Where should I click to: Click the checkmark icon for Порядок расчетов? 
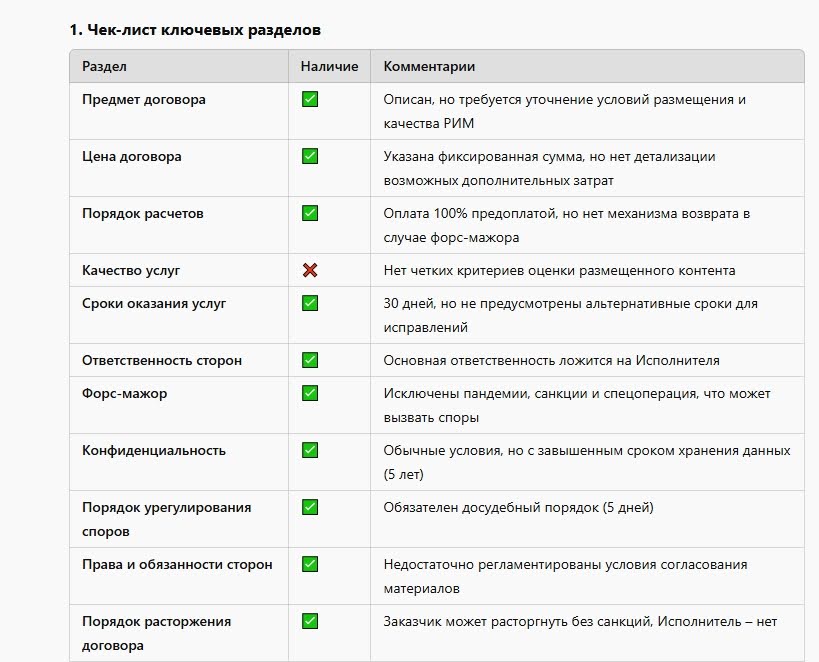click(x=310, y=213)
